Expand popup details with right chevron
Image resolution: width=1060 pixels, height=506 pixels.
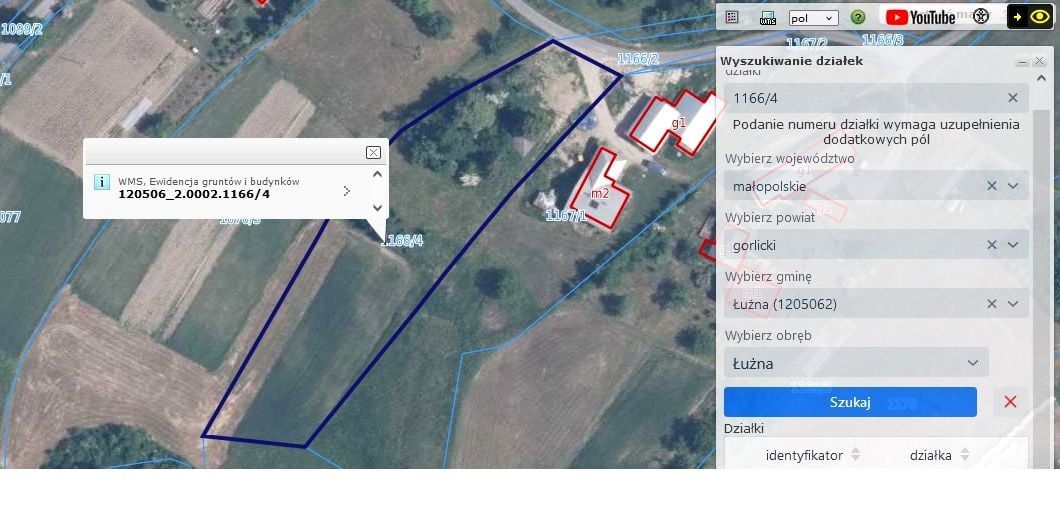point(347,191)
